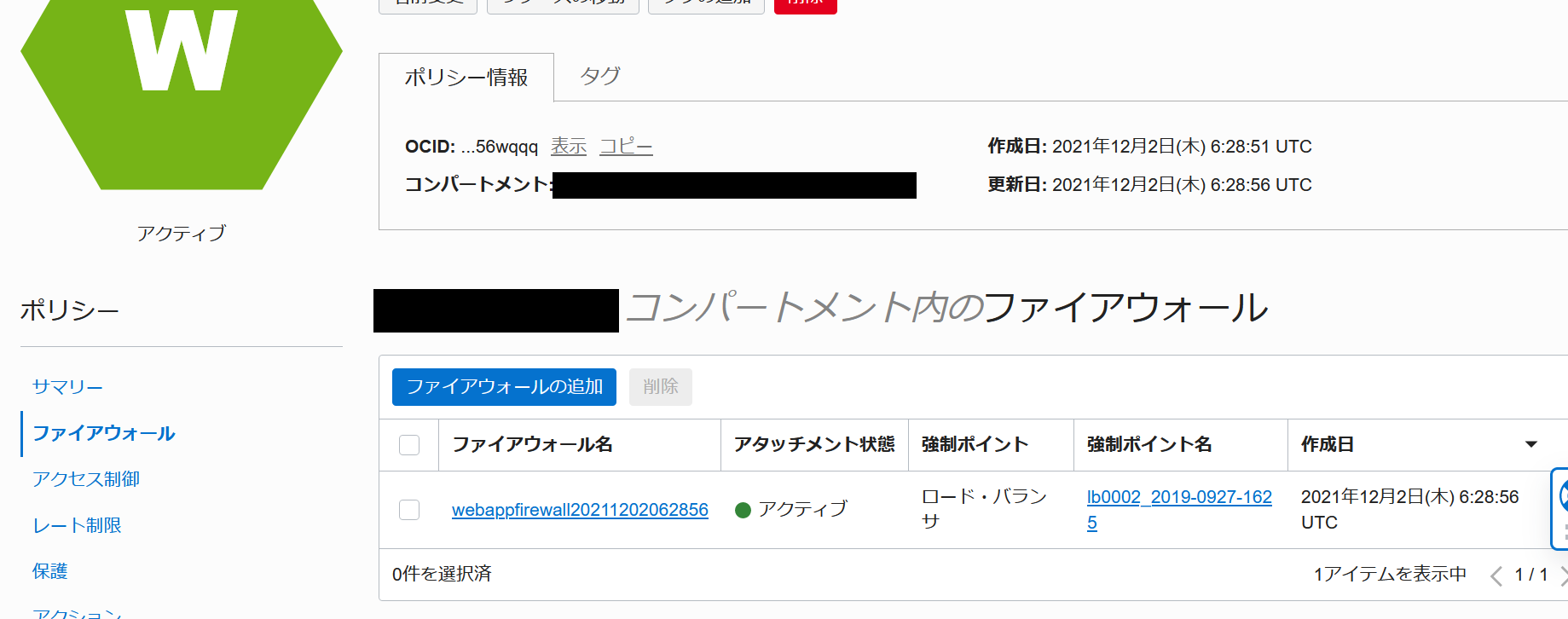
Task: Click the 強制ポイント column header
Action: [975, 444]
